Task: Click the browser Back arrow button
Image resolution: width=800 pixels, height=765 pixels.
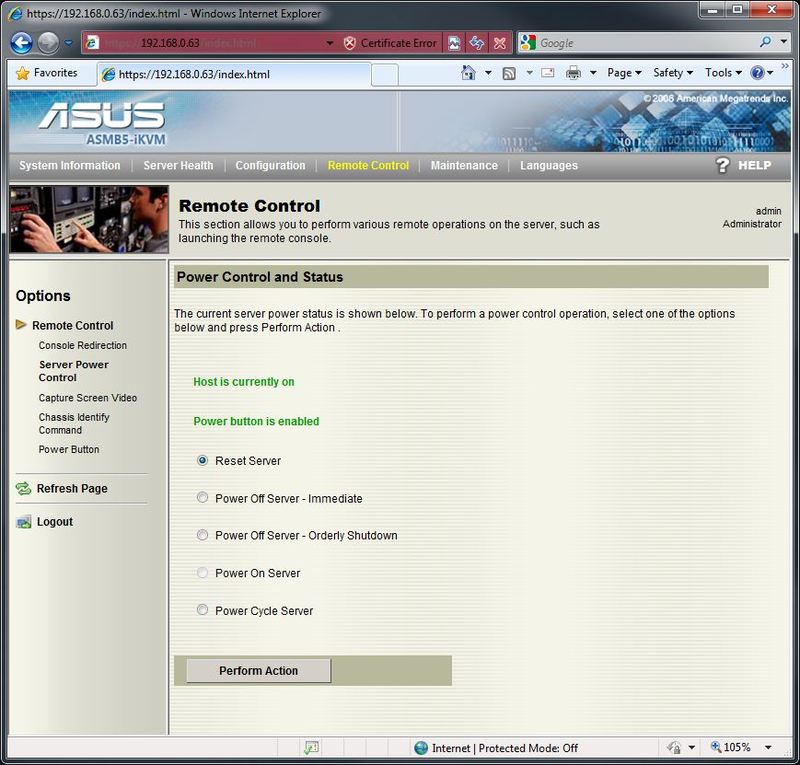Action: click(x=22, y=43)
